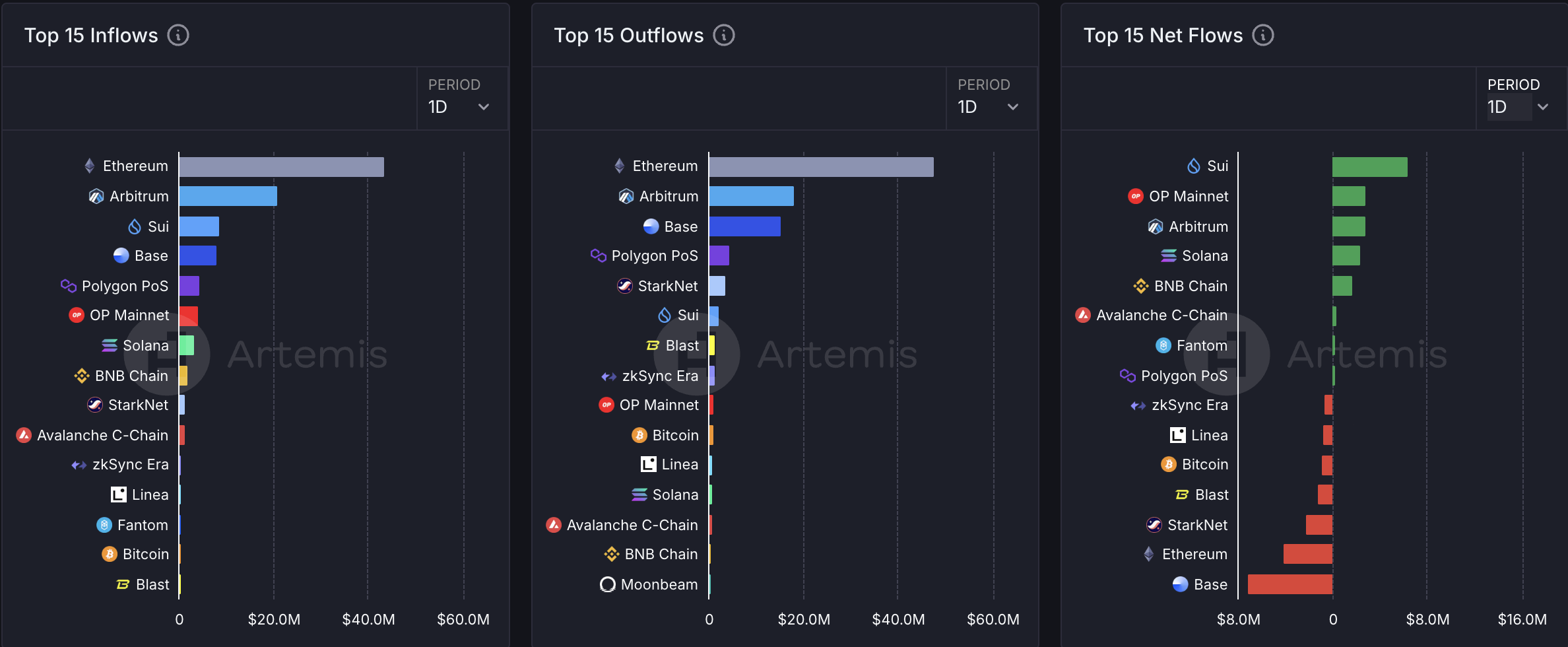Image resolution: width=1568 pixels, height=647 pixels.
Task: Click the zkSync Era label in Outflows
Action: pyautogui.click(x=660, y=376)
